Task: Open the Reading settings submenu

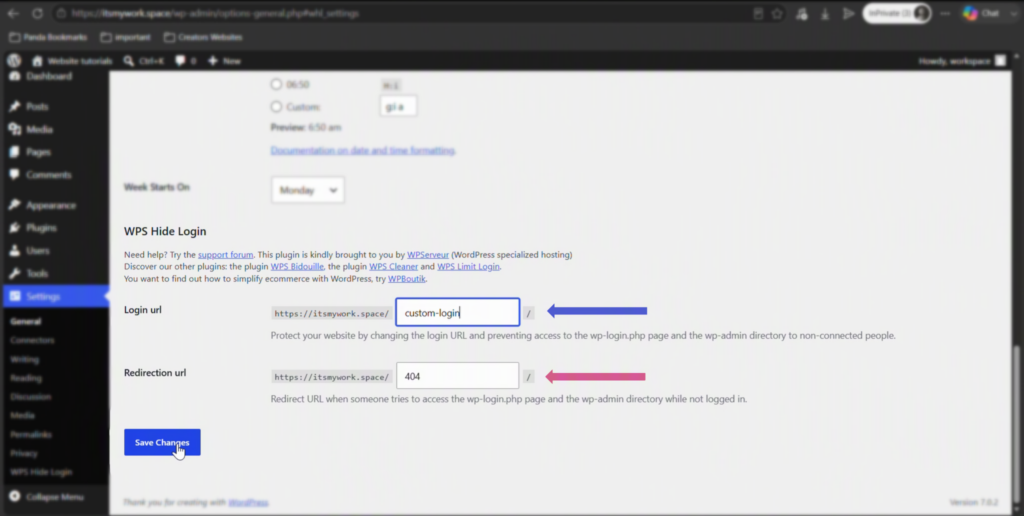Action: (x=26, y=378)
